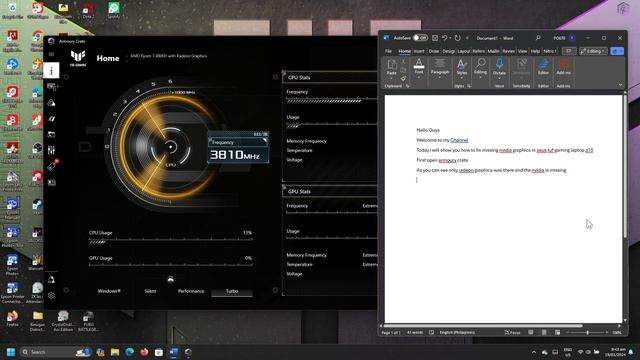Image resolution: width=640 pixels, height=360 pixels.
Task: Open Featured deals tag icon with red badge
Action: pos(53,166)
